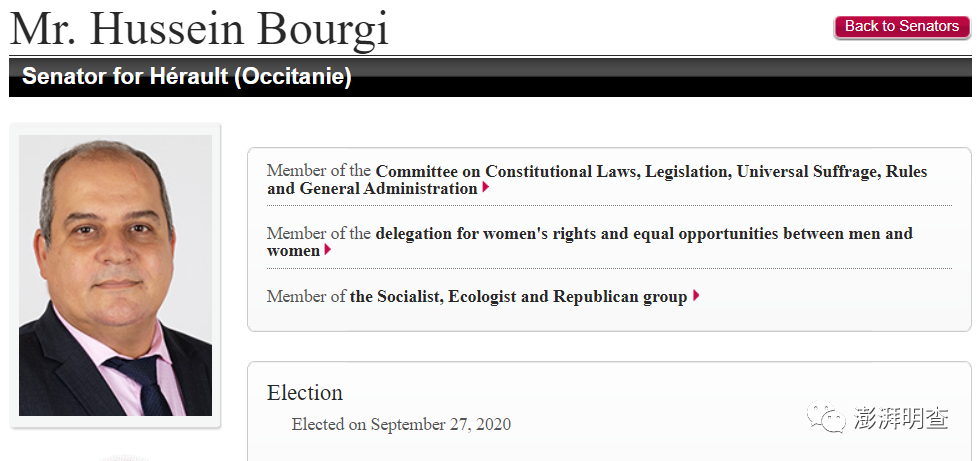
Task: Open Socialist, Ecologist and Republican group link
Action: [x=518, y=296]
